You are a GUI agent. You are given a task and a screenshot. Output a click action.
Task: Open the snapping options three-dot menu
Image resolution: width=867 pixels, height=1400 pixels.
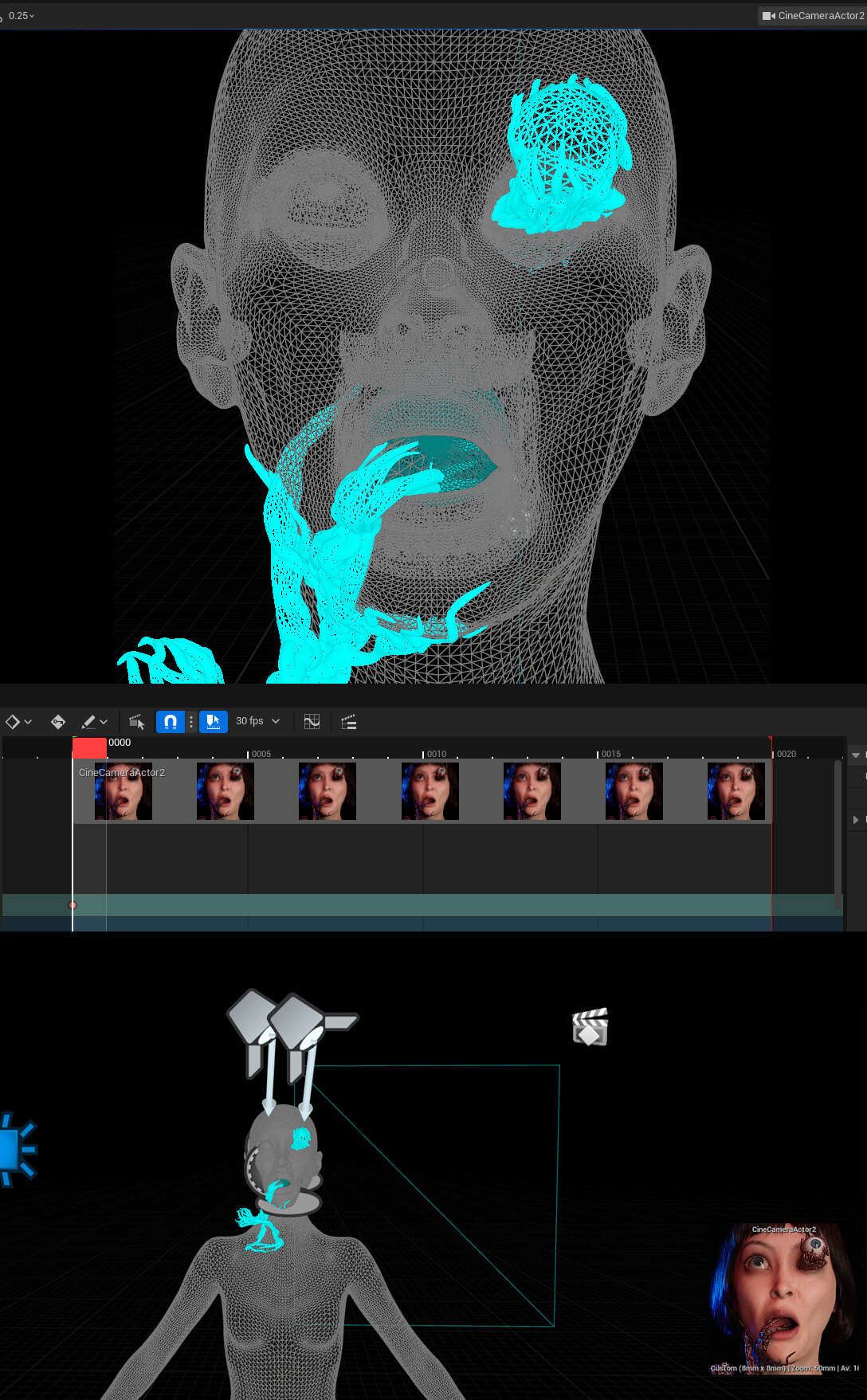coord(191,722)
